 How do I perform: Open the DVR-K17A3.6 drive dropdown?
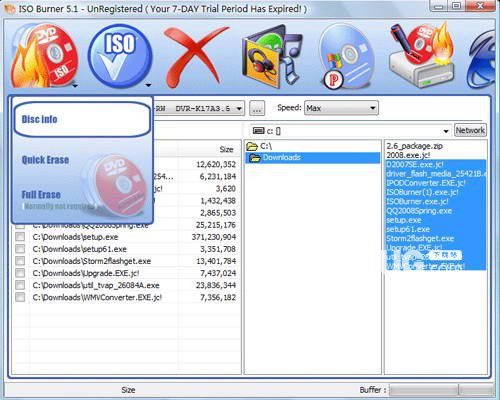click(x=239, y=108)
